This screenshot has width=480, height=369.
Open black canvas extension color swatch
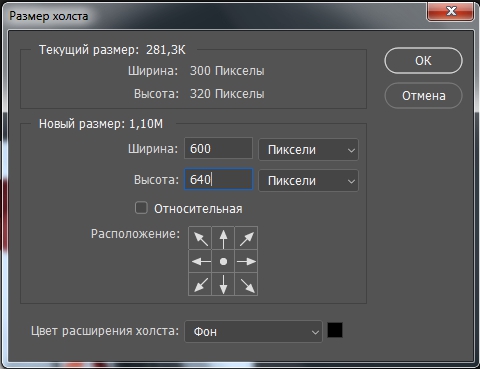tap(335, 330)
